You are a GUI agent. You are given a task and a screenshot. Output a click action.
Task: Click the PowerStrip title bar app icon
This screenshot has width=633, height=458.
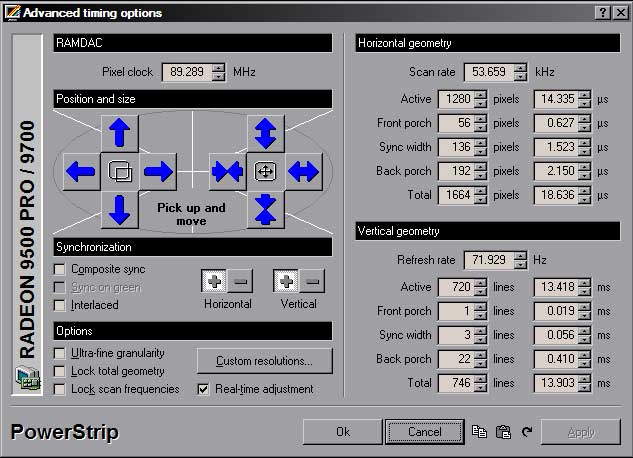12,13
